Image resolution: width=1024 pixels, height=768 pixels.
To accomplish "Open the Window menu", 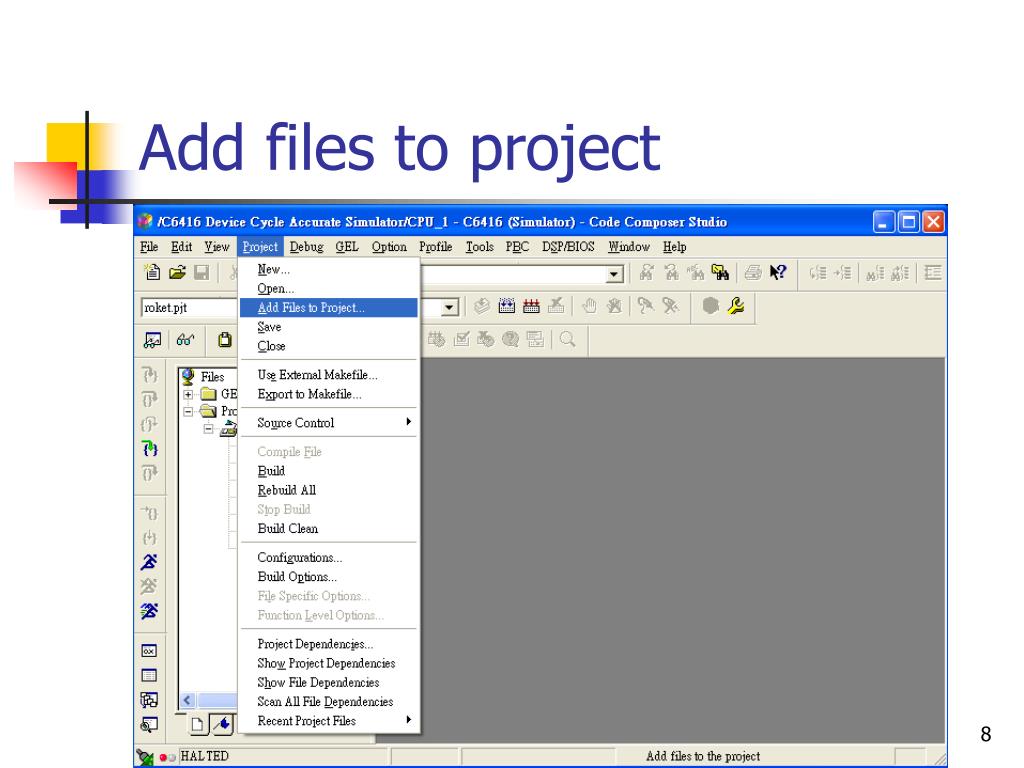I will pyautogui.click(x=628, y=247).
